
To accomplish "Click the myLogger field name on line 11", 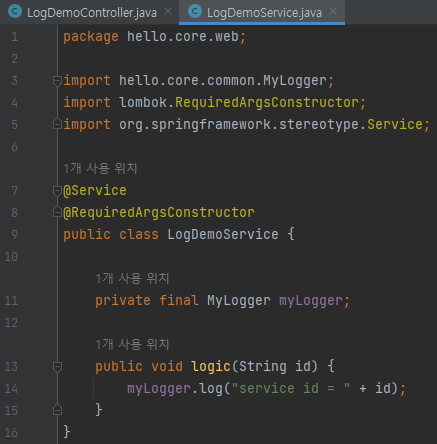I will [311, 301].
